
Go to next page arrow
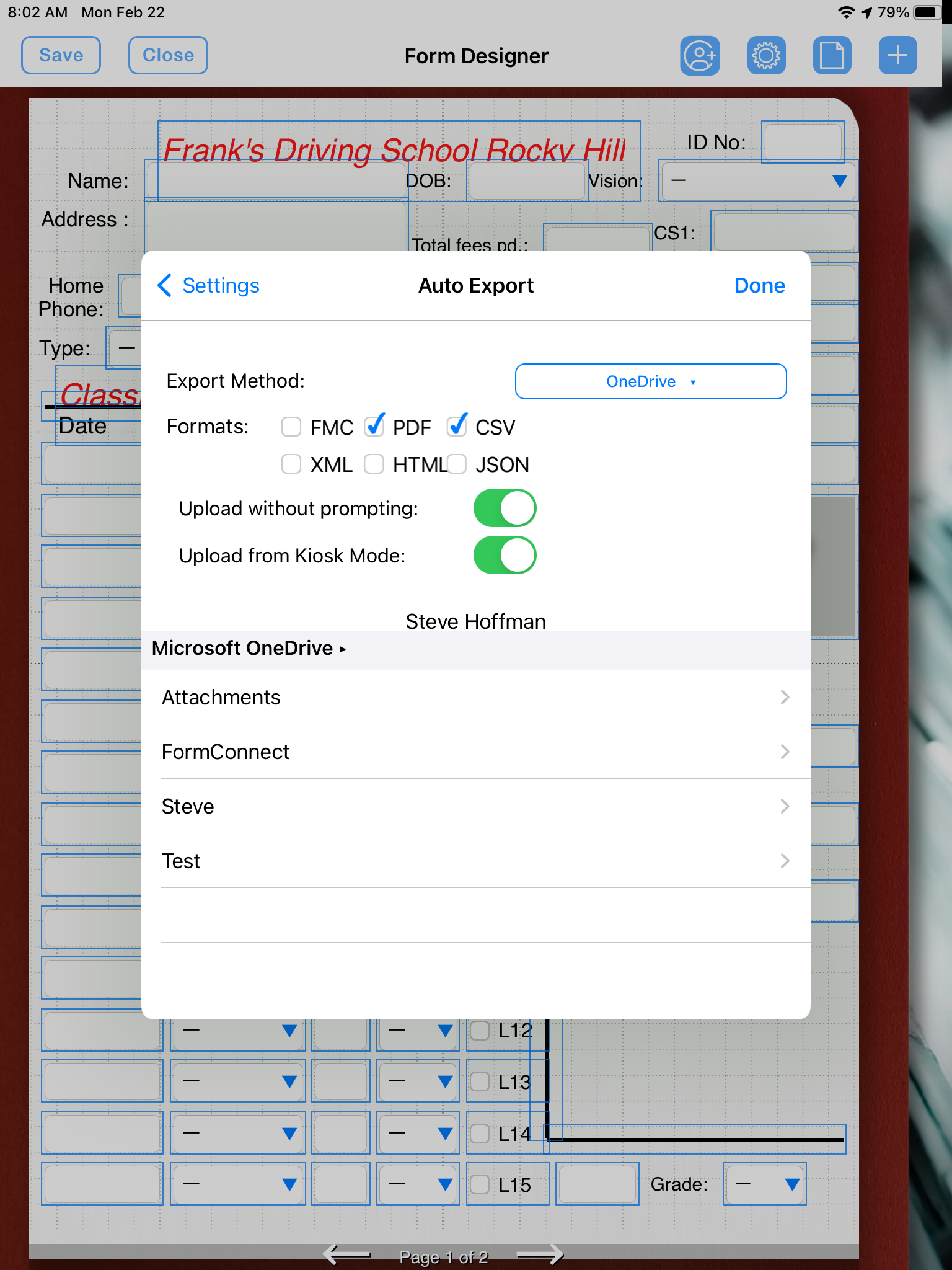539,1254
